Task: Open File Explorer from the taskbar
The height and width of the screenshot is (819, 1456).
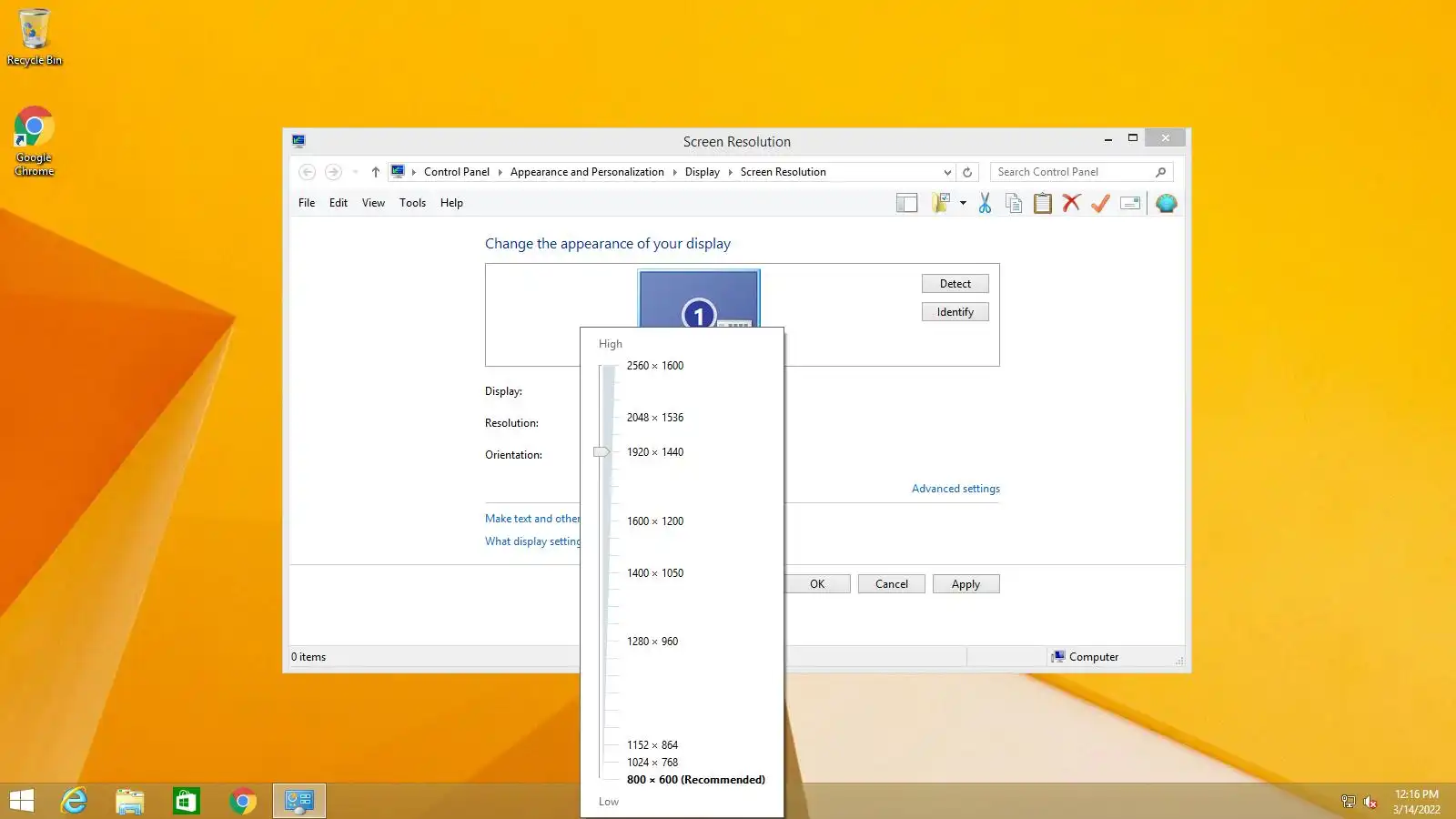Action: [130, 801]
